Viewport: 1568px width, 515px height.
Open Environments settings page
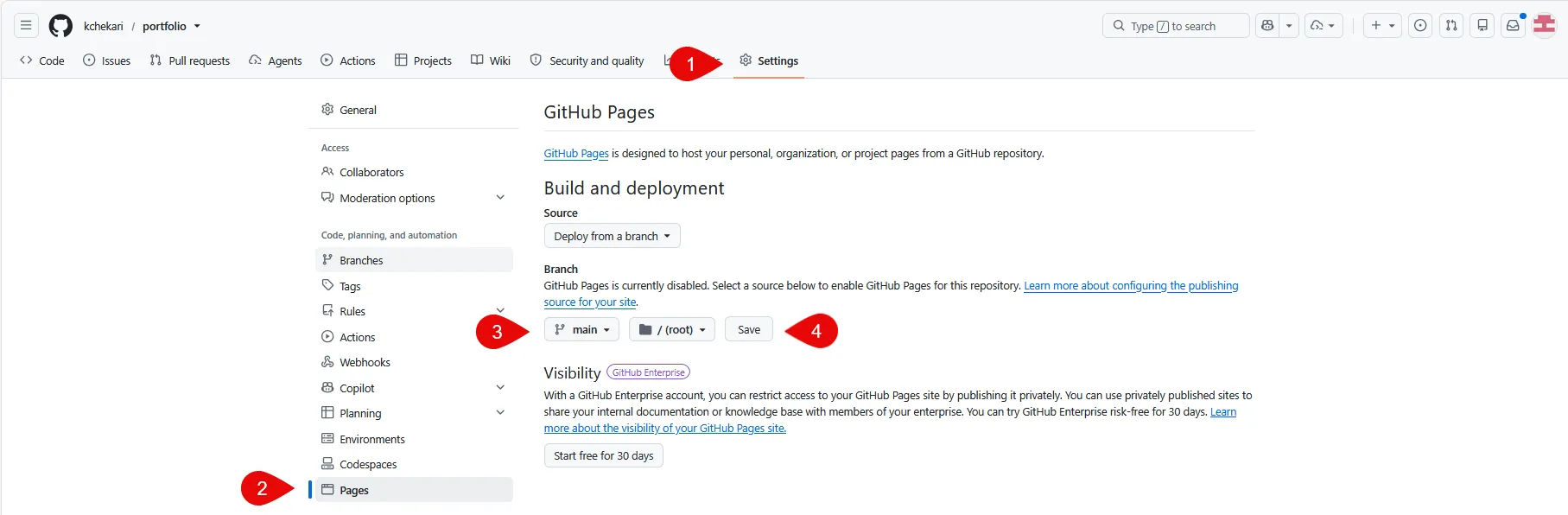pos(414,439)
